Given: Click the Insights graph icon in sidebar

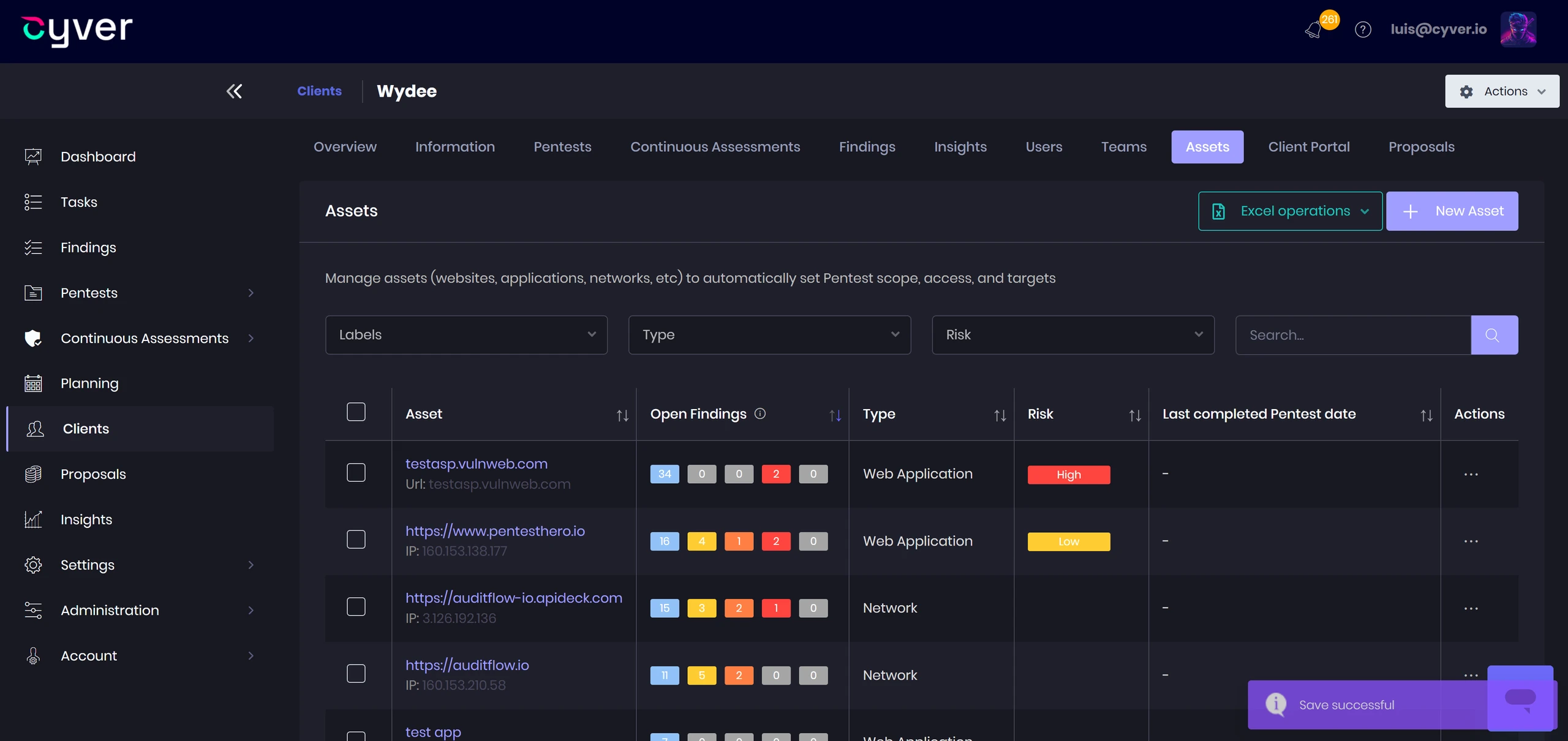Looking at the screenshot, I should (x=33, y=519).
